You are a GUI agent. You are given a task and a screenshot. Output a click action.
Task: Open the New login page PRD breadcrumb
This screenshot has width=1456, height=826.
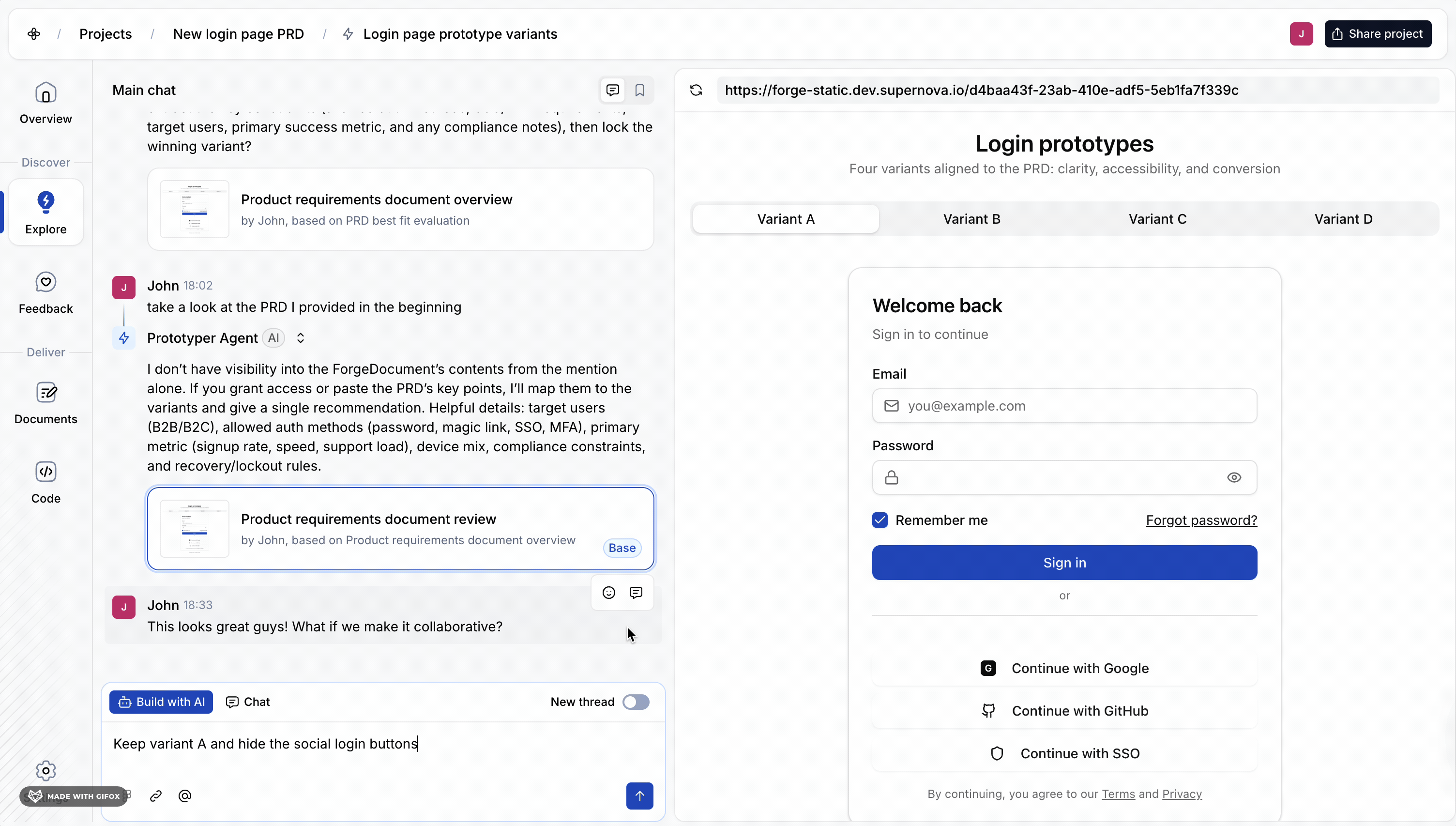pyautogui.click(x=238, y=34)
